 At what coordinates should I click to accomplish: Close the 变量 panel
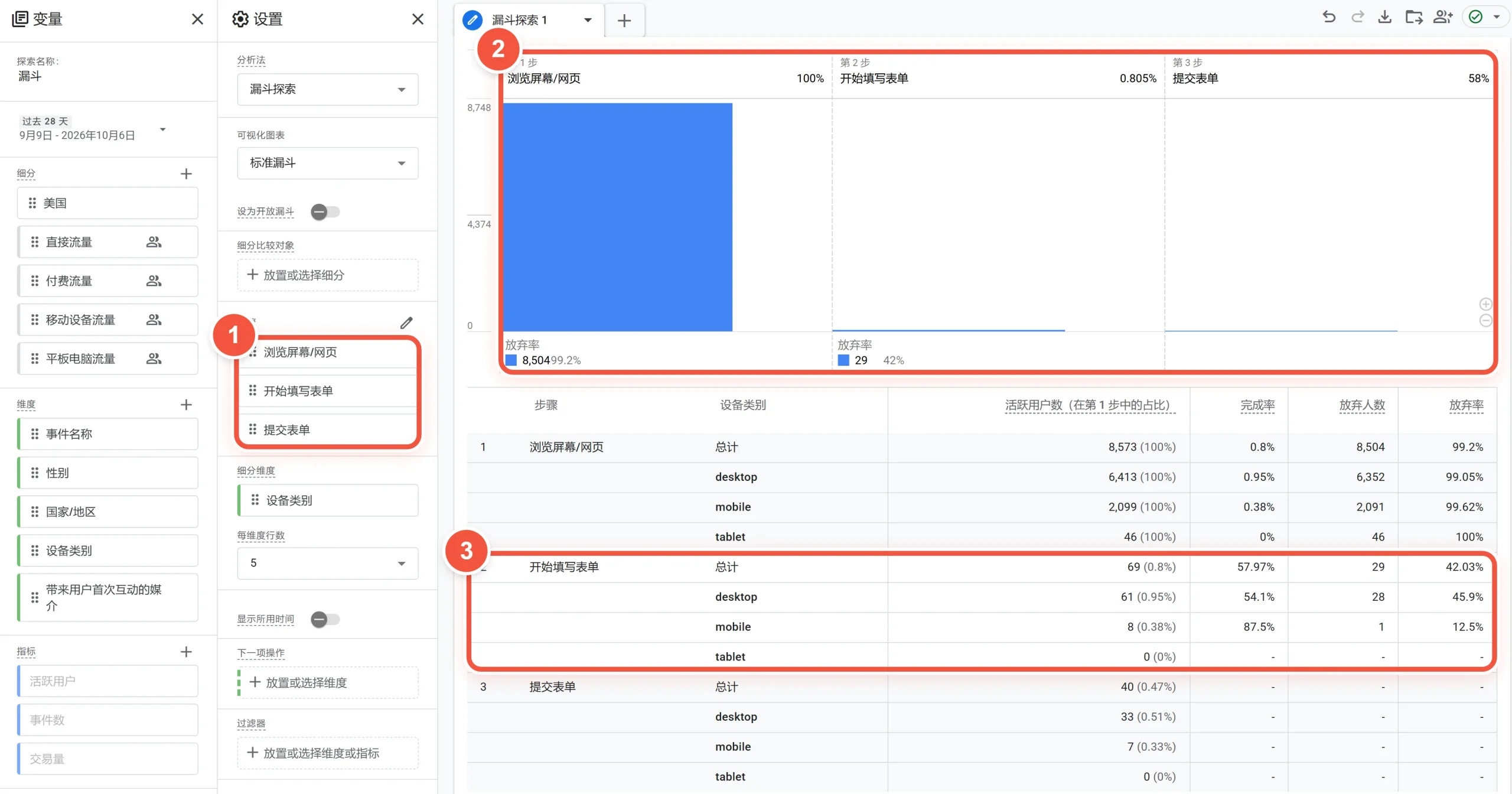pos(197,19)
